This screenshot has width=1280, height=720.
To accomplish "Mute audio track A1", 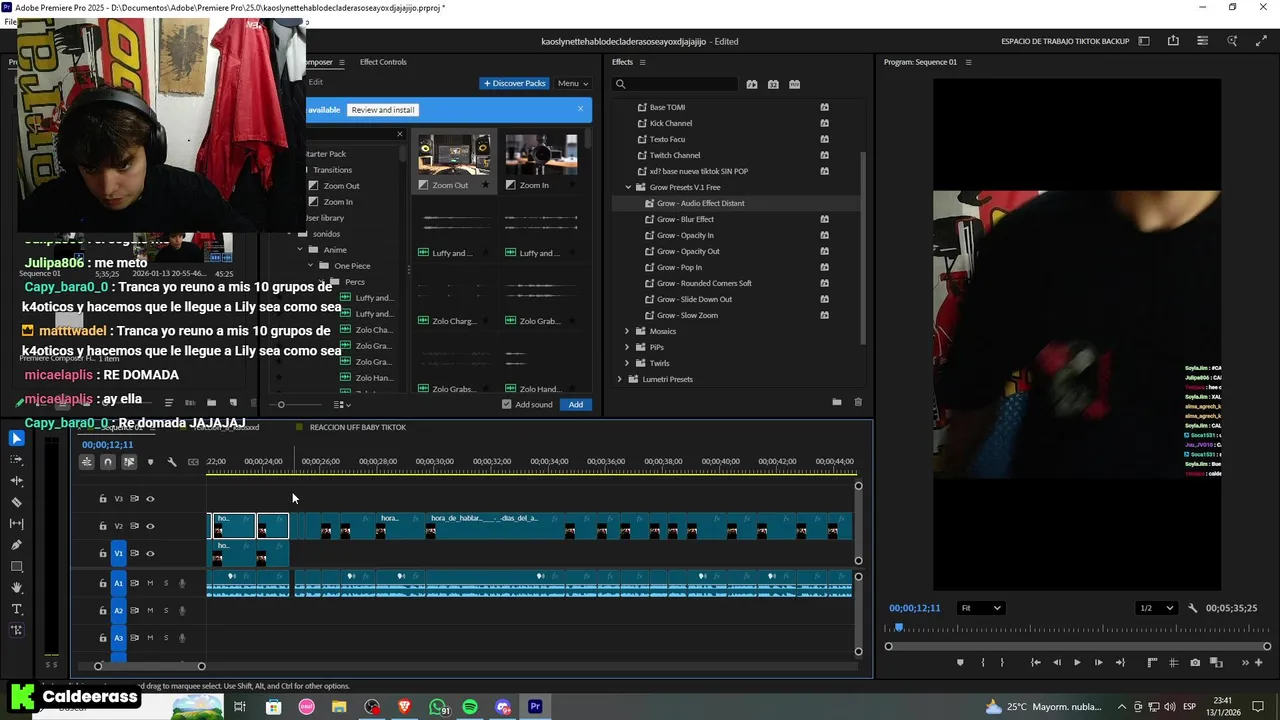I will click(150, 583).
